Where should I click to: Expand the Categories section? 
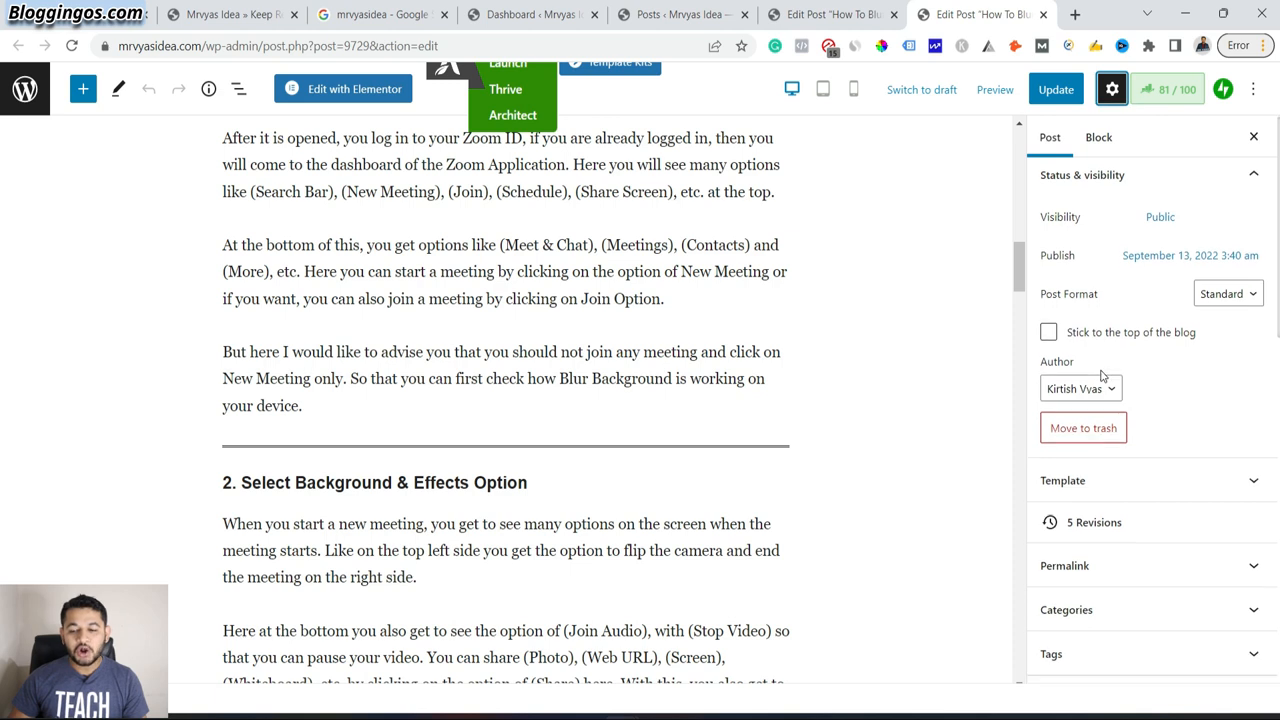click(1150, 610)
